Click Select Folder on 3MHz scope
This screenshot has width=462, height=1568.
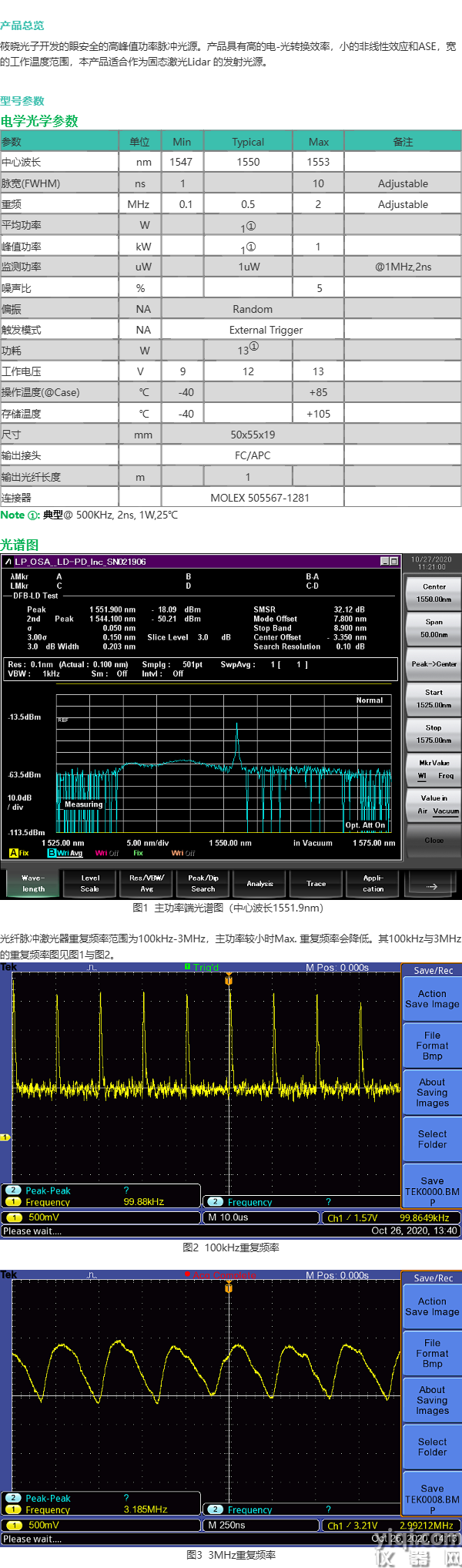coord(432,1446)
